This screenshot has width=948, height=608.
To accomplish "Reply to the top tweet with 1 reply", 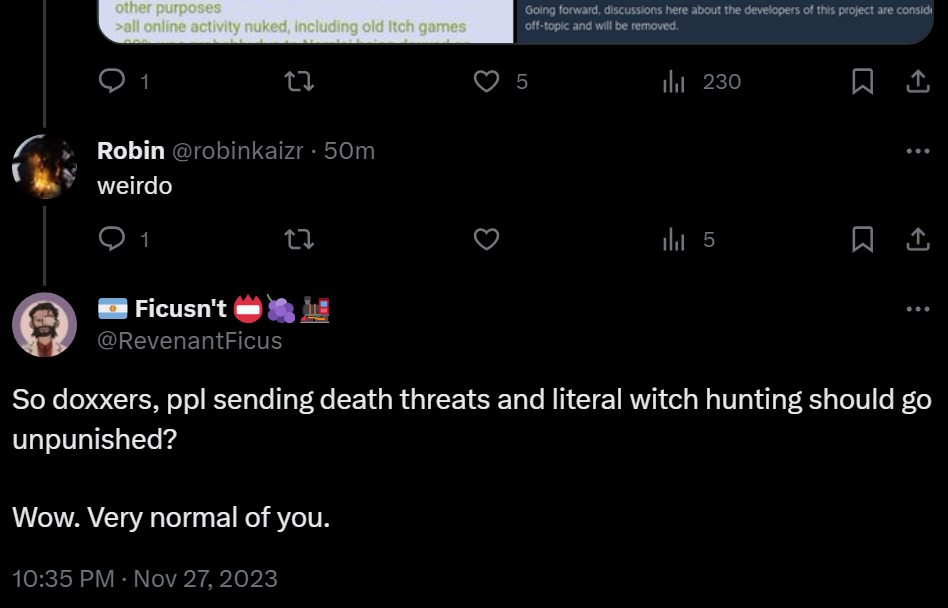I will pyautogui.click(x=113, y=82).
